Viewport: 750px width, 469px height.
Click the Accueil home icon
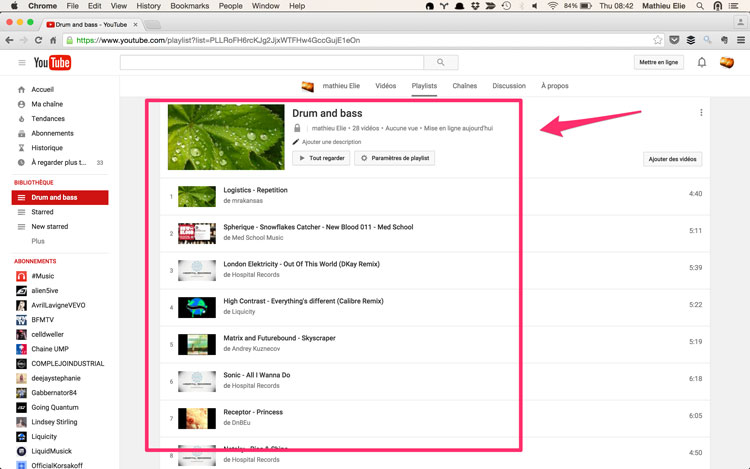pyautogui.click(x=21, y=89)
